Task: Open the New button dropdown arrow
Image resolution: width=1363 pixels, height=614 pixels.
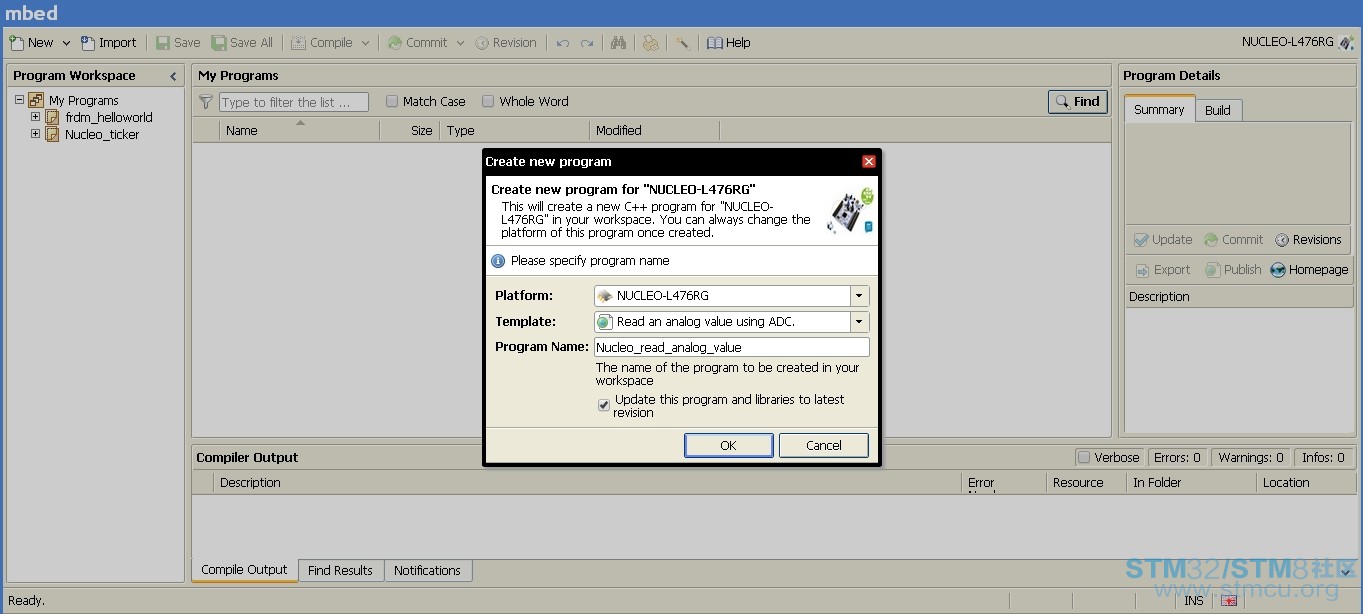Action: point(66,43)
